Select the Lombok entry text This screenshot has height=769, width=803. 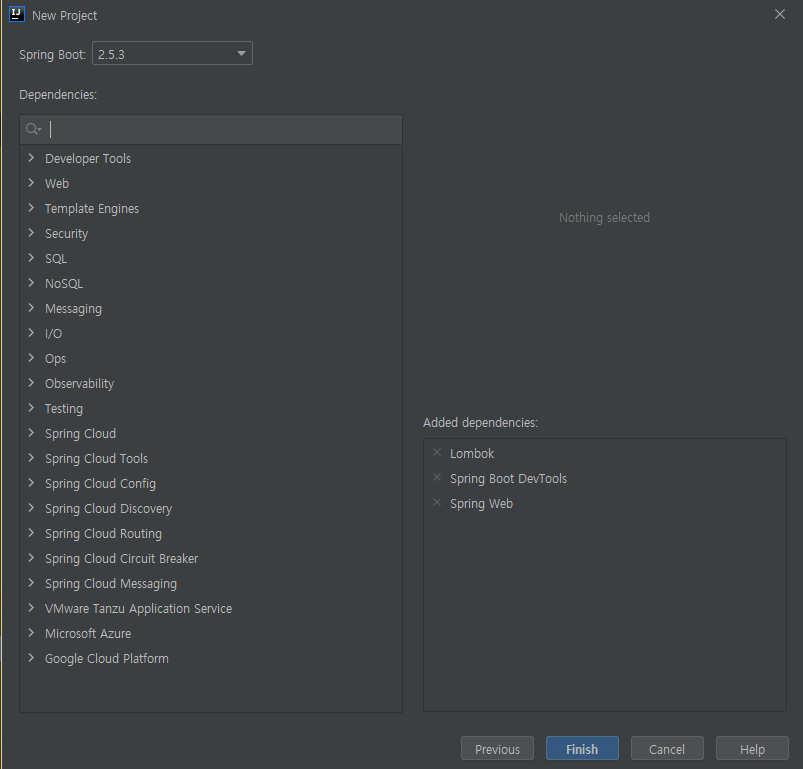tap(472, 454)
